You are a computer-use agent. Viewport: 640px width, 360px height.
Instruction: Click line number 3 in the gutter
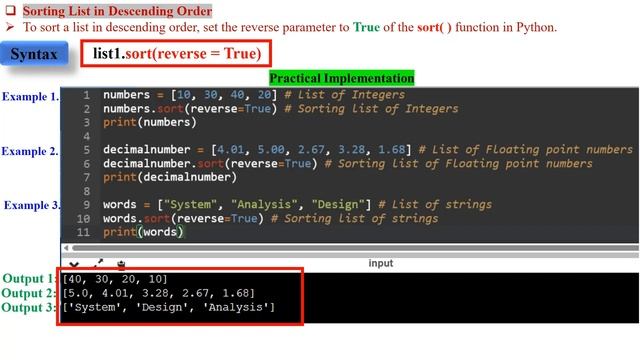(x=87, y=122)
